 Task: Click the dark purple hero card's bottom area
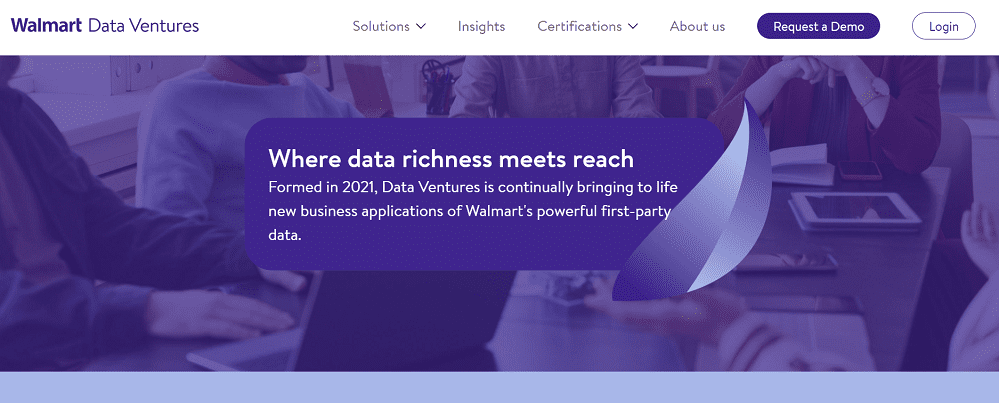430,256
